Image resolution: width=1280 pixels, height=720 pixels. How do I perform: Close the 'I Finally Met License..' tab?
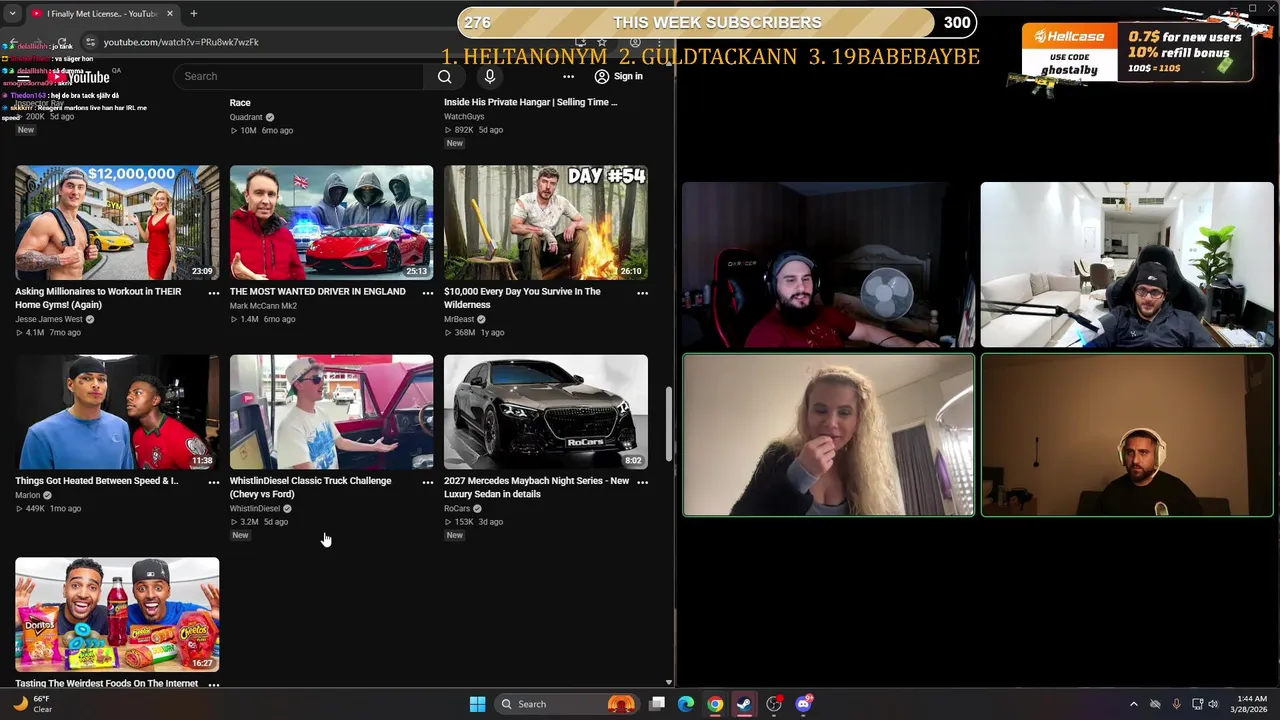(x=169, y=14)
